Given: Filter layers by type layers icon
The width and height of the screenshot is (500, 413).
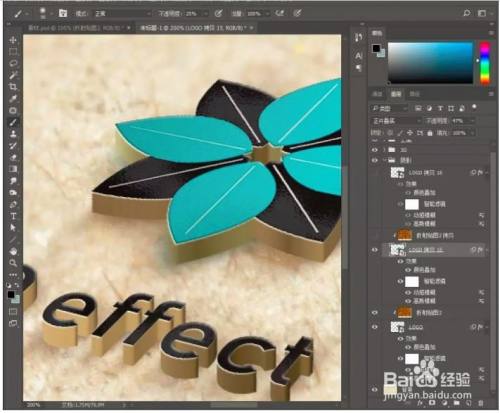Looking at the screenshot, I should click(x=440, y=108).
